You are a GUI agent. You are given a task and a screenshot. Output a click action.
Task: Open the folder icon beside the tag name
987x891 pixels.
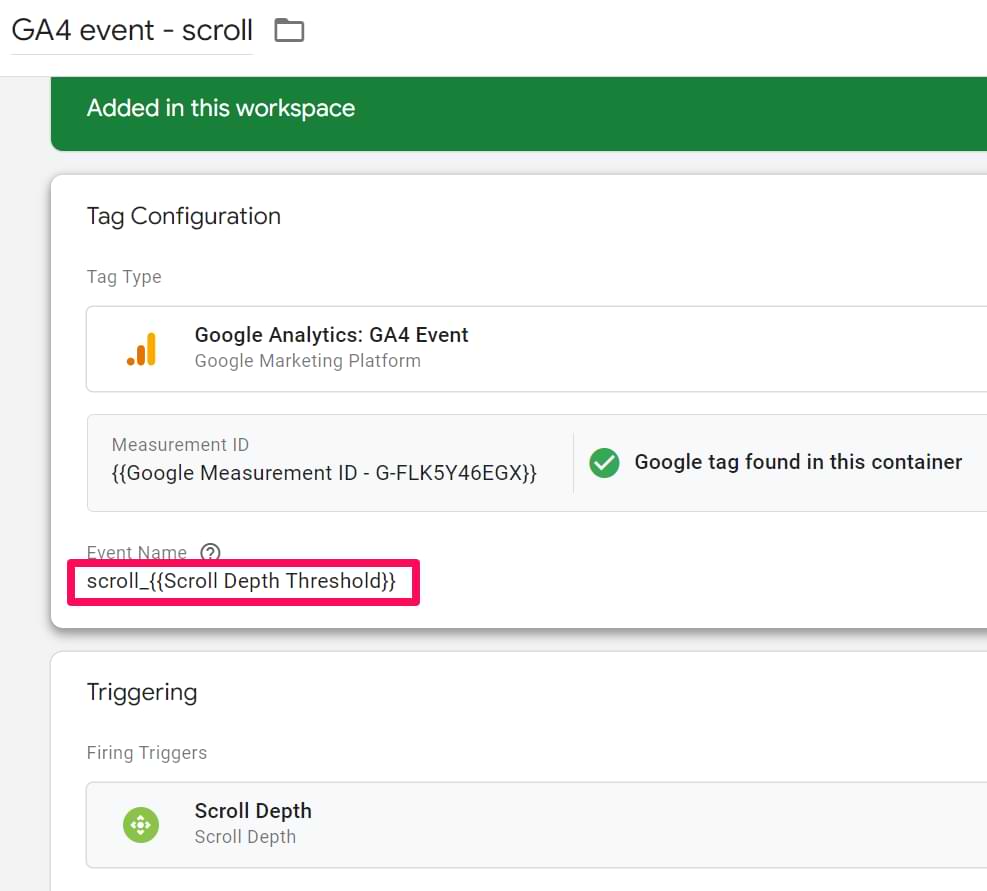(x=288, y=30)
